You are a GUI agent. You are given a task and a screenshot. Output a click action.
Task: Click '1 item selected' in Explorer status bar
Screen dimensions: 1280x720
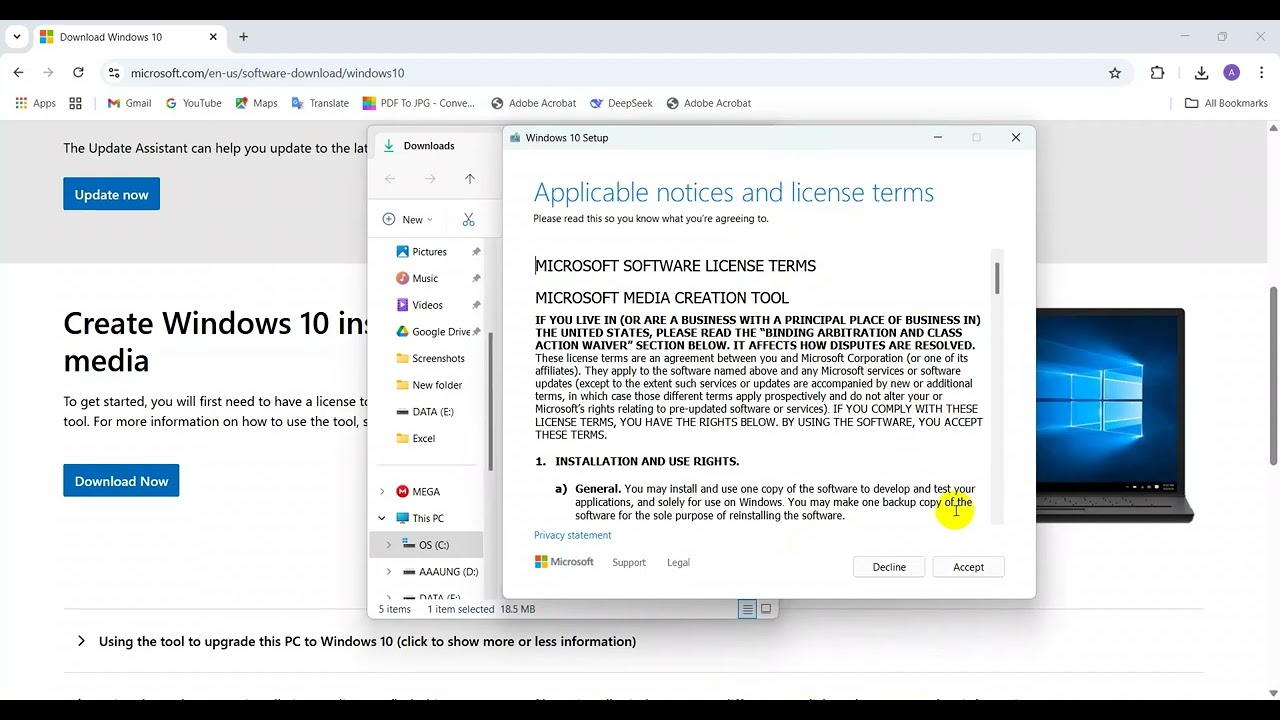(x=461, y=609)
